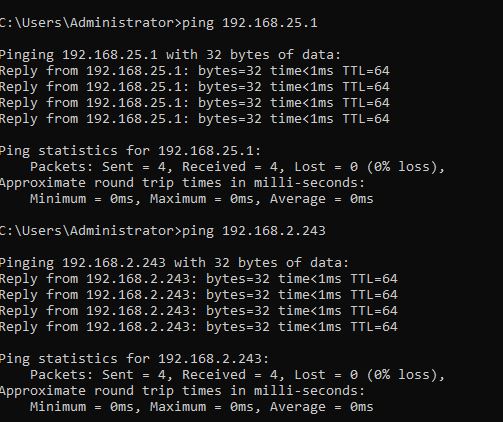Click Average = 0ms in the last statistics line
This screenshot has width=503, height=422.
tap(322, 407)
